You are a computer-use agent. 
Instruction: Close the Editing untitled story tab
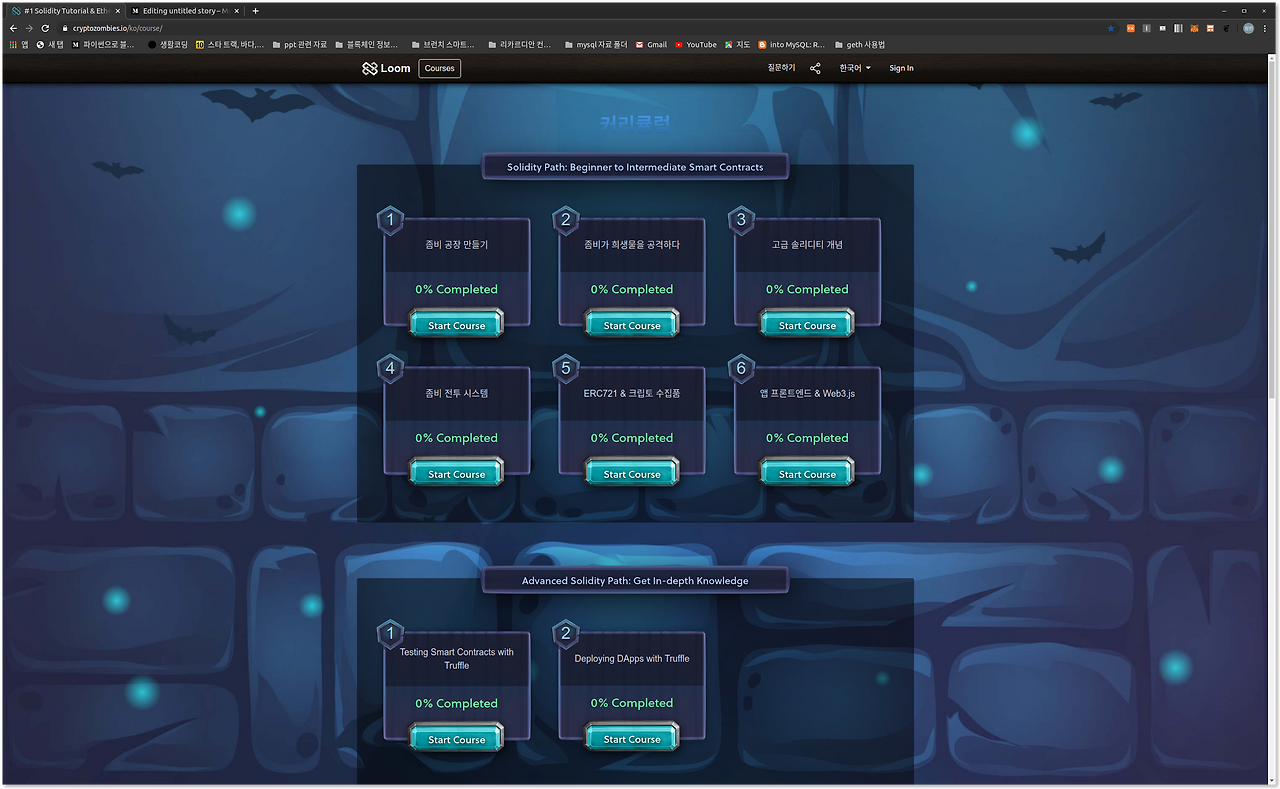(237, 11)
